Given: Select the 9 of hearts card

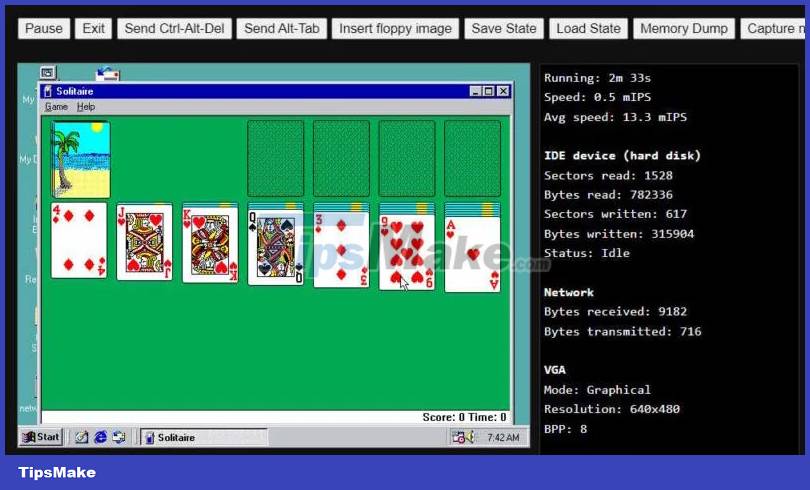Looking at the screenshot, I should (407, 252).
